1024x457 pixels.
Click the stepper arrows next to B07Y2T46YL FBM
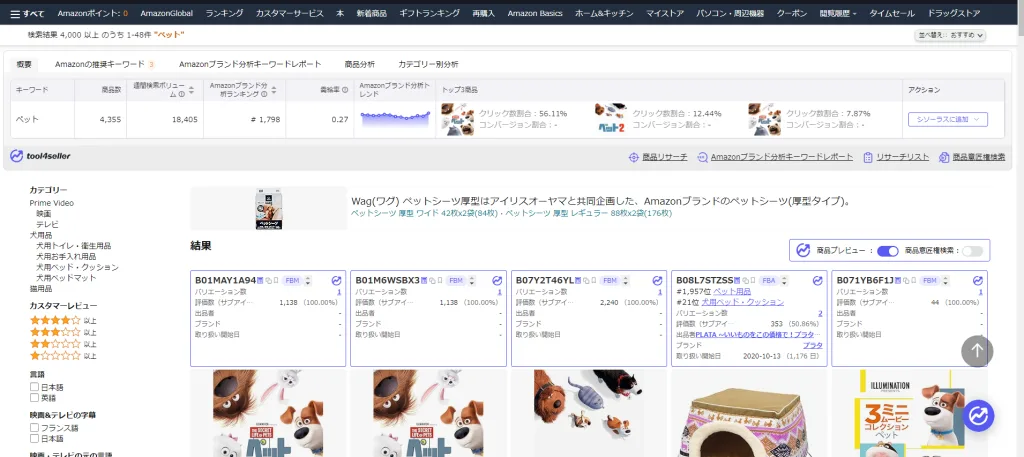pos(625,281)
